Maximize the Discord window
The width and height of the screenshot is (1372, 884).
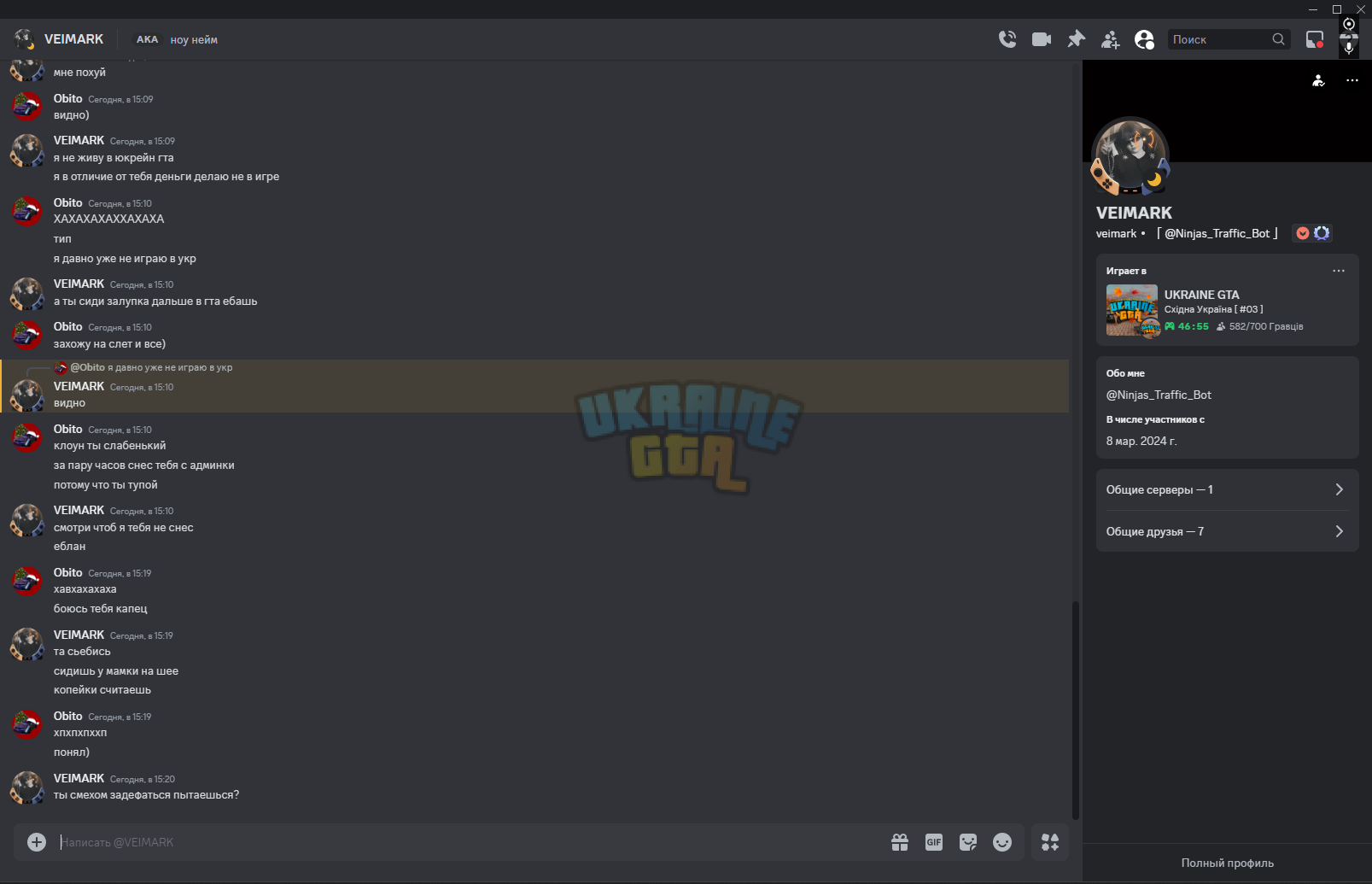tap(1337, 9)
